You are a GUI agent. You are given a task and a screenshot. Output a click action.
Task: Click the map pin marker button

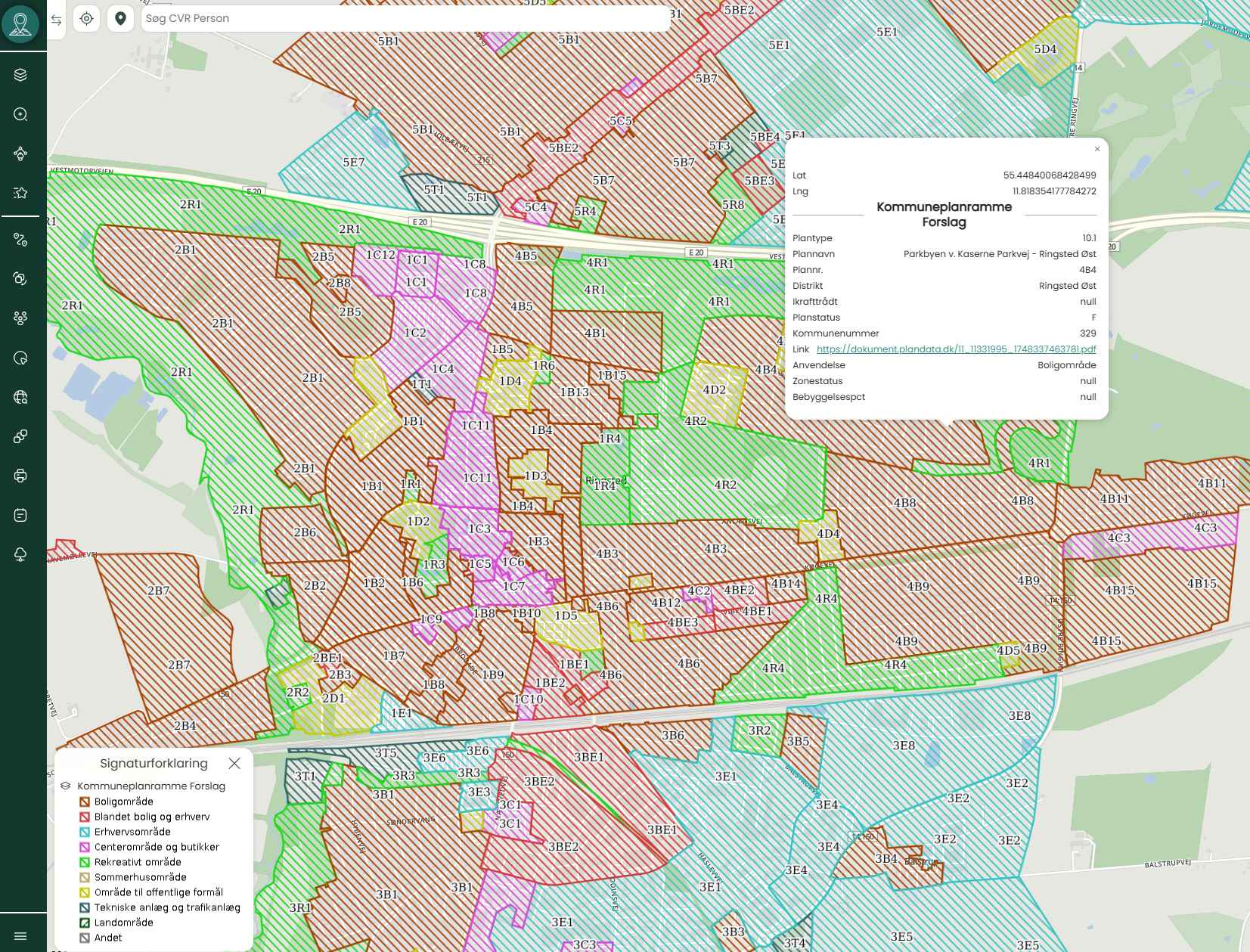120,19
